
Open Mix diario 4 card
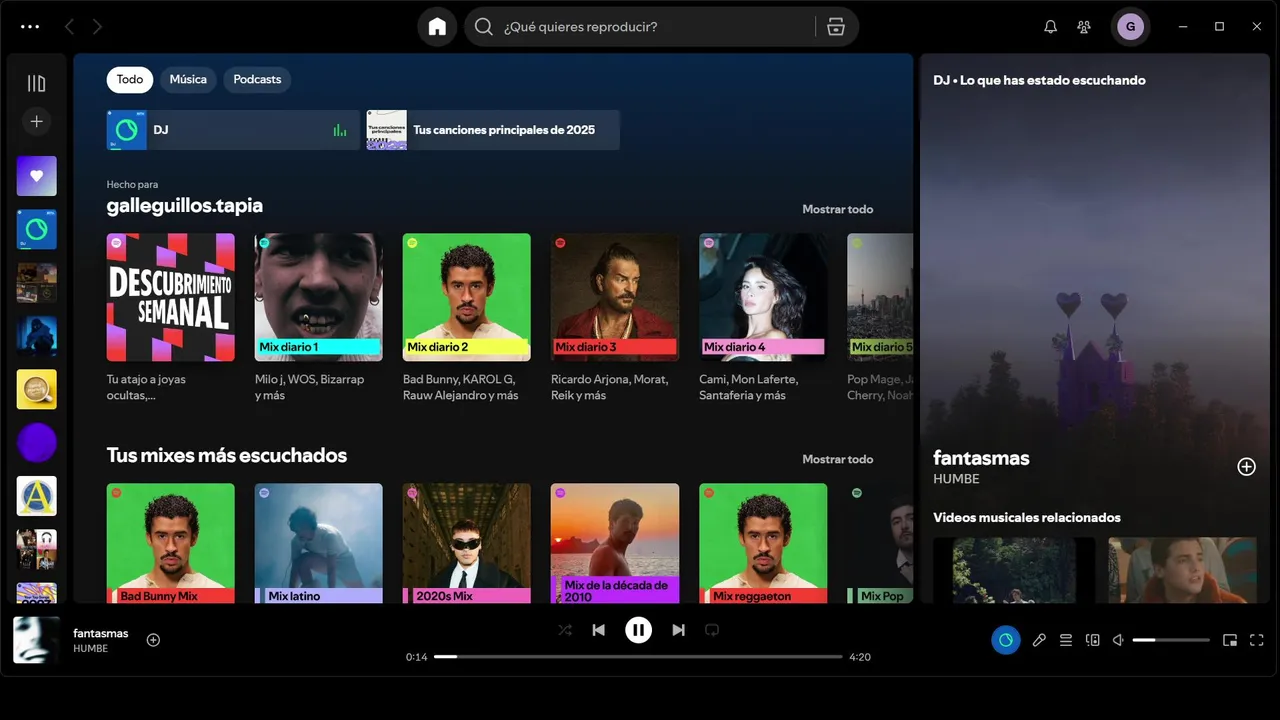pyautogui.click(x=763, y=318)
